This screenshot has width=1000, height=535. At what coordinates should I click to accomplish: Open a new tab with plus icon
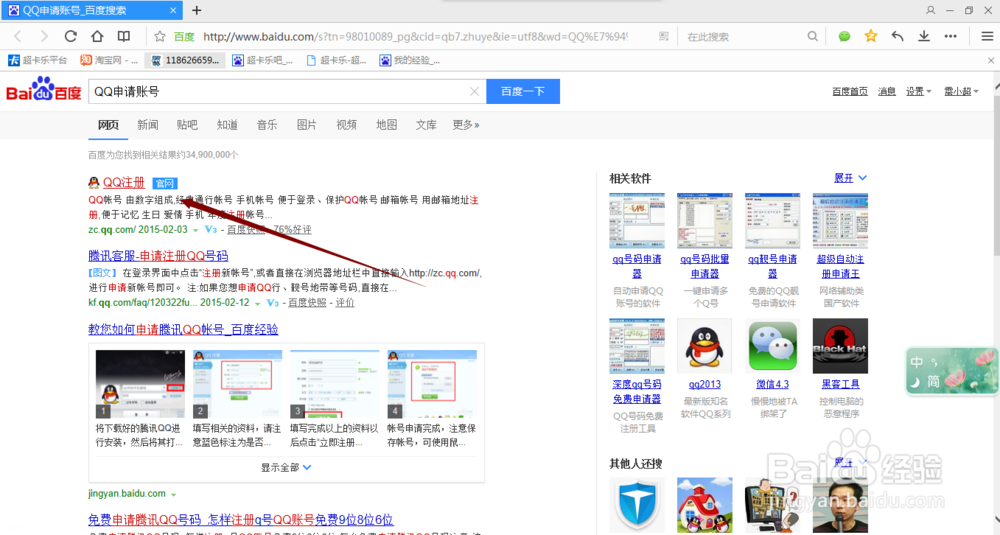click(x=196, y=10)
